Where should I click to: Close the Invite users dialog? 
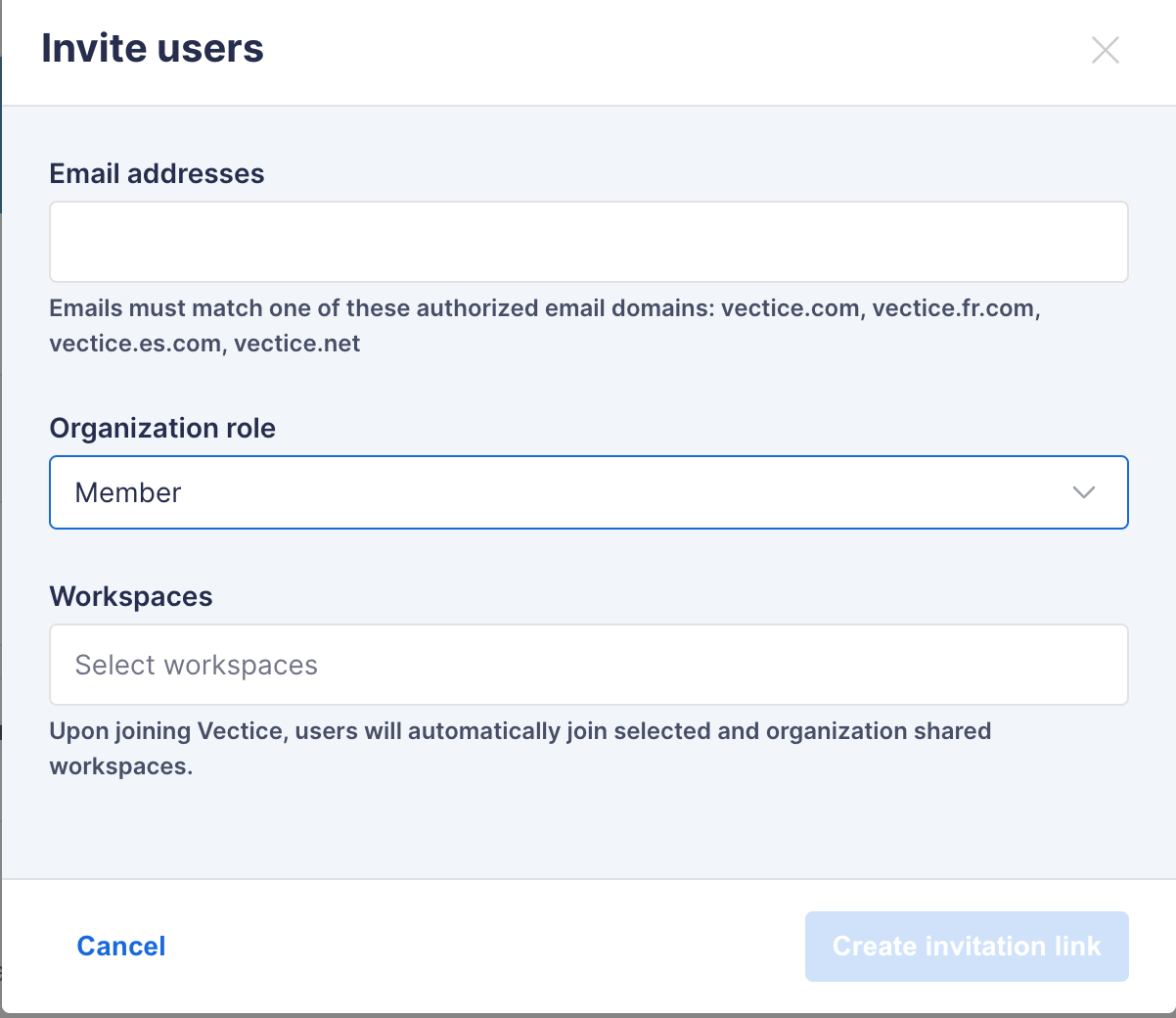point(1105,50)
